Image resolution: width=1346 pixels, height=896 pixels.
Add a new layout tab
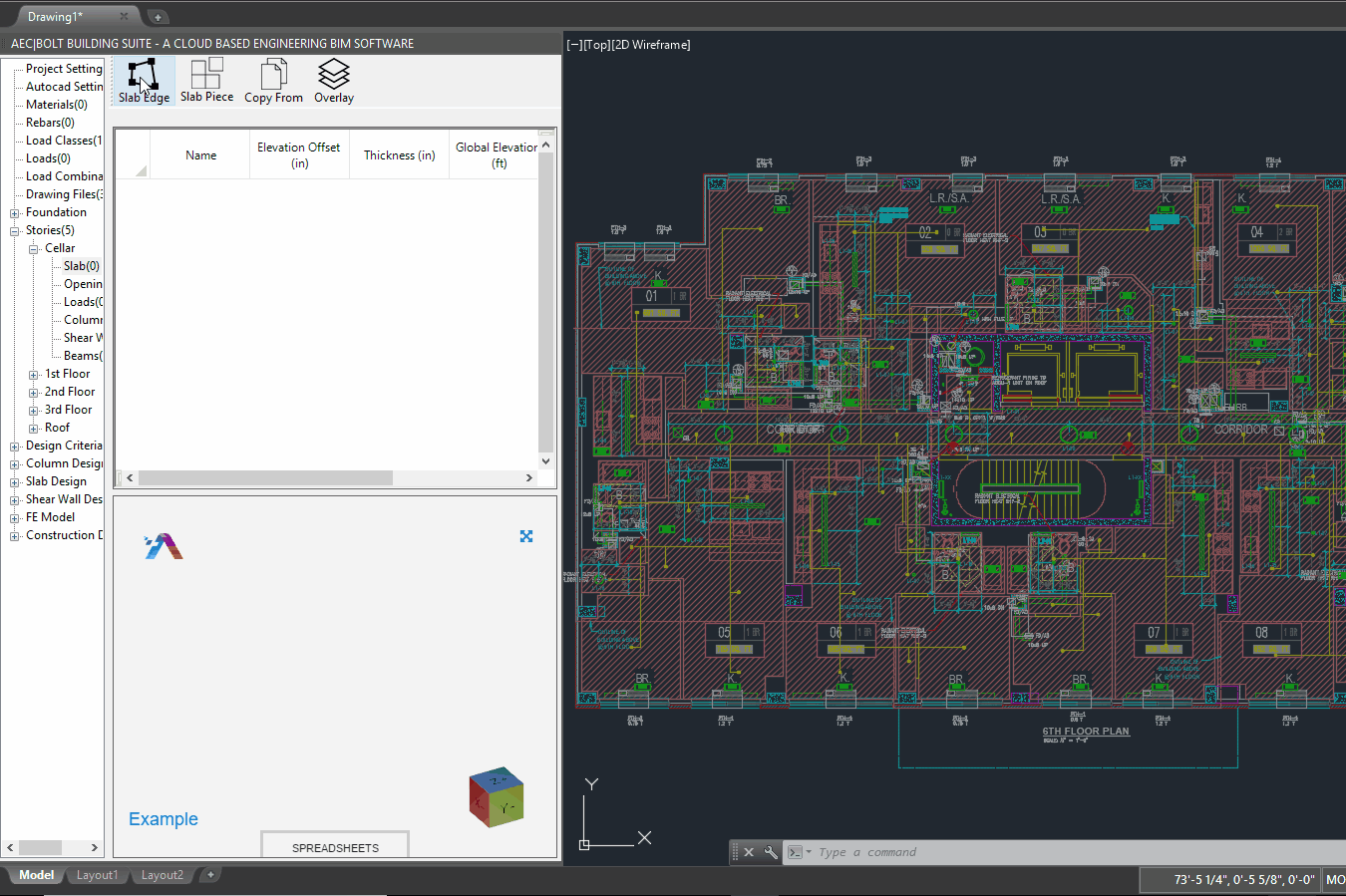(x=210, y=874)
